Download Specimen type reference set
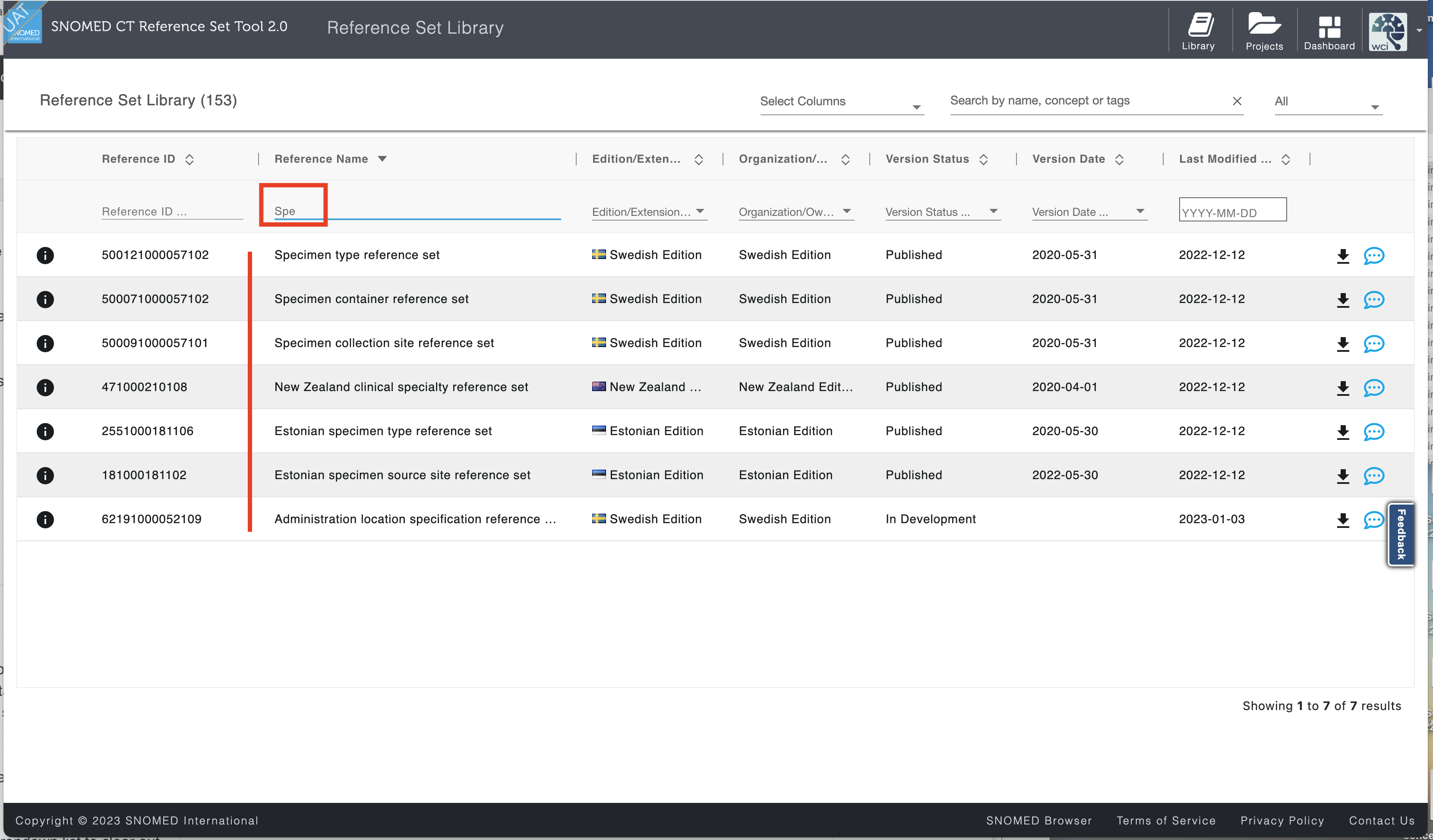The width and height of the screenshot is (1433, 840). point(1343,256)
